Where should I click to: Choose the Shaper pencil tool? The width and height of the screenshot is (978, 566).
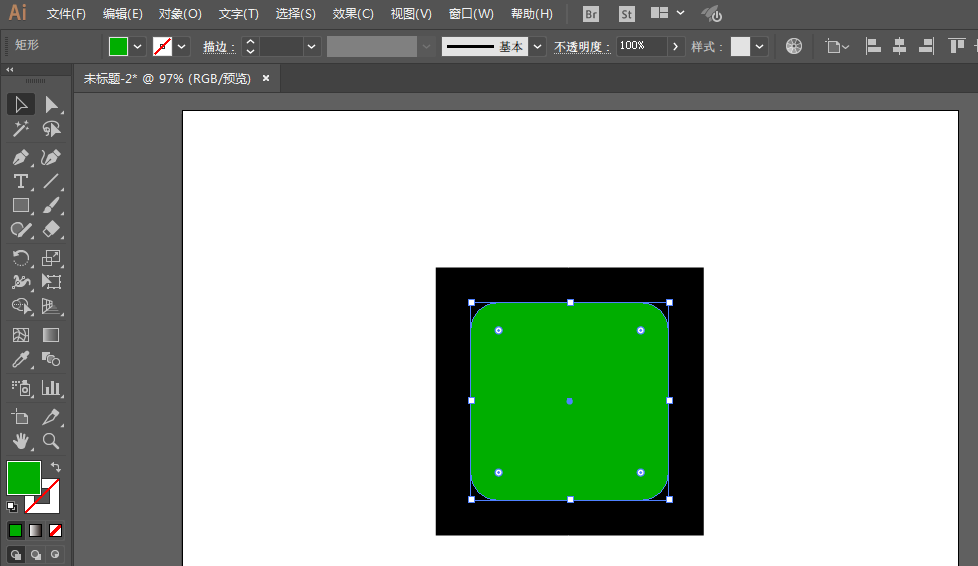[21, 230]
